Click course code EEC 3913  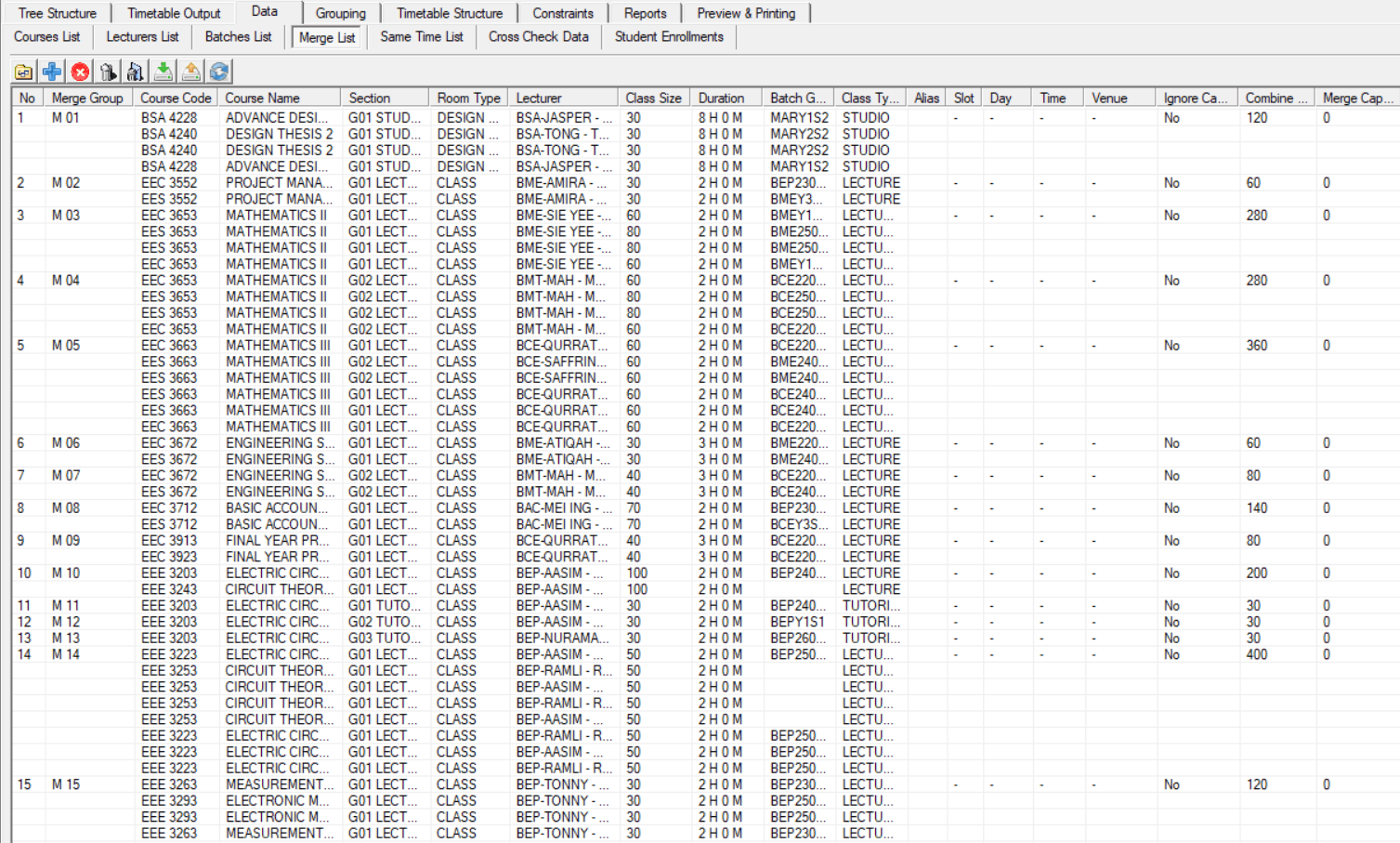point(169,541)
